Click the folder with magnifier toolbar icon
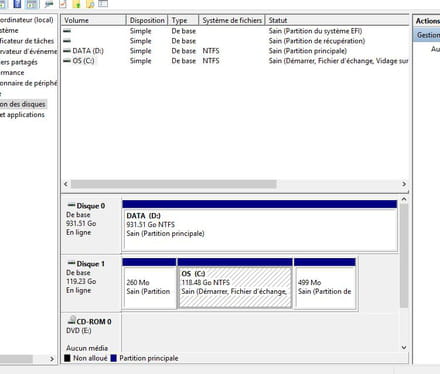The width and height of the screenshot is (440, 374). click(90, 4)
